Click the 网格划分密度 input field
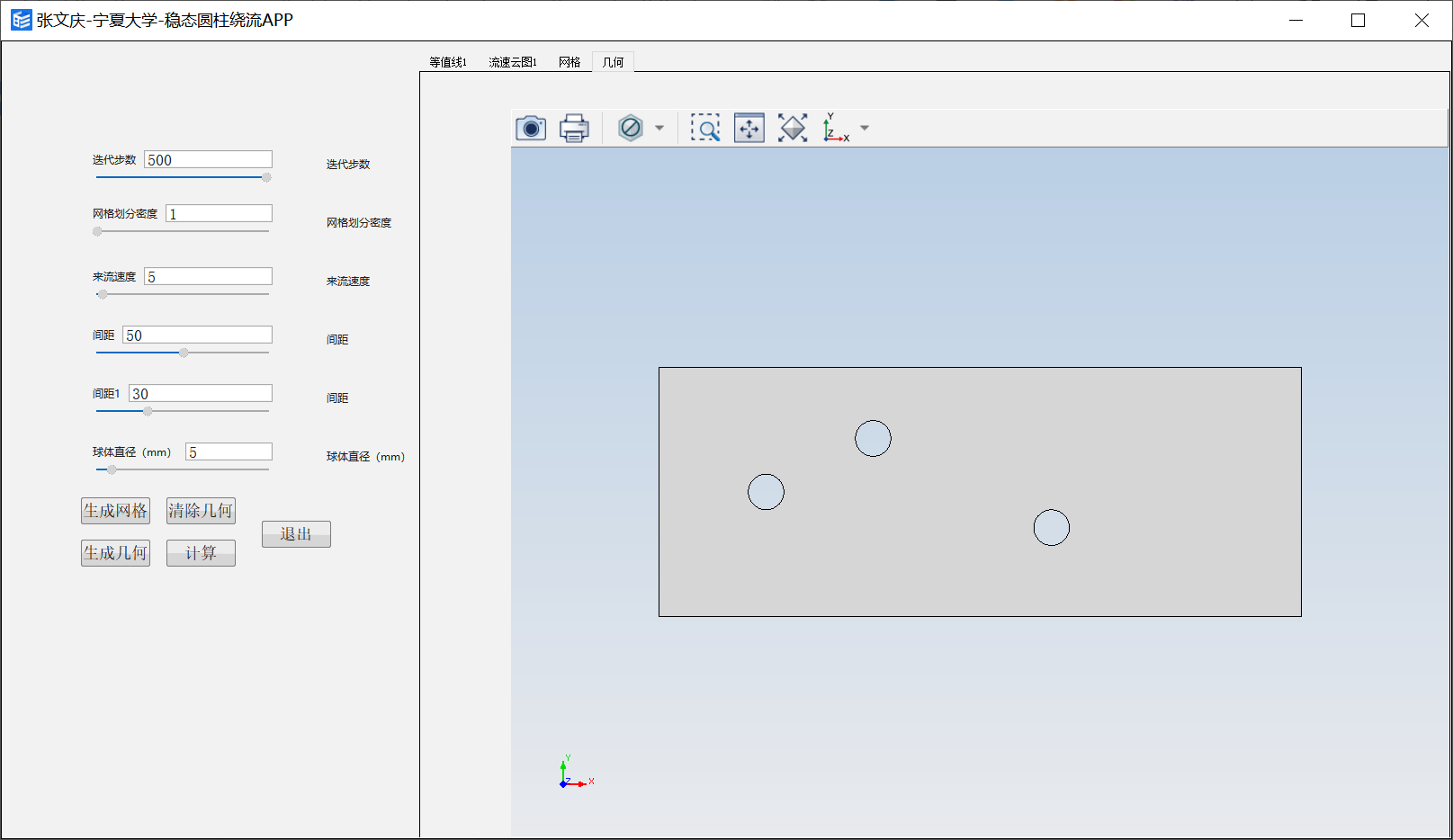The height and width of the screenshot is (840, 1453). point(219,213)
